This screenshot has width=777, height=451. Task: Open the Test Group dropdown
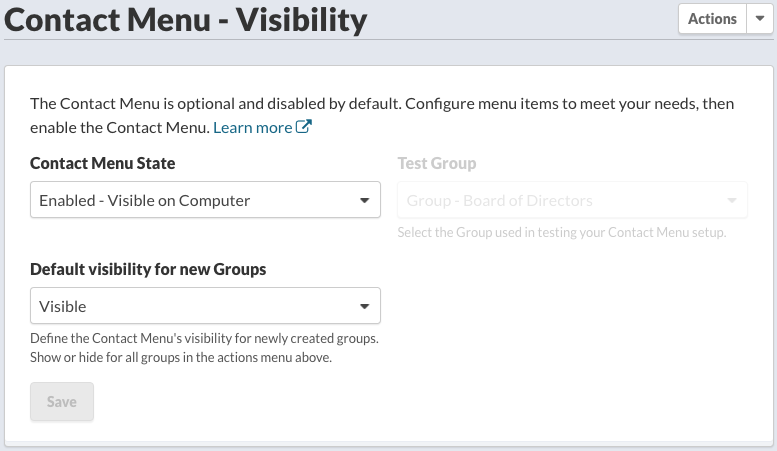[572, 200]
